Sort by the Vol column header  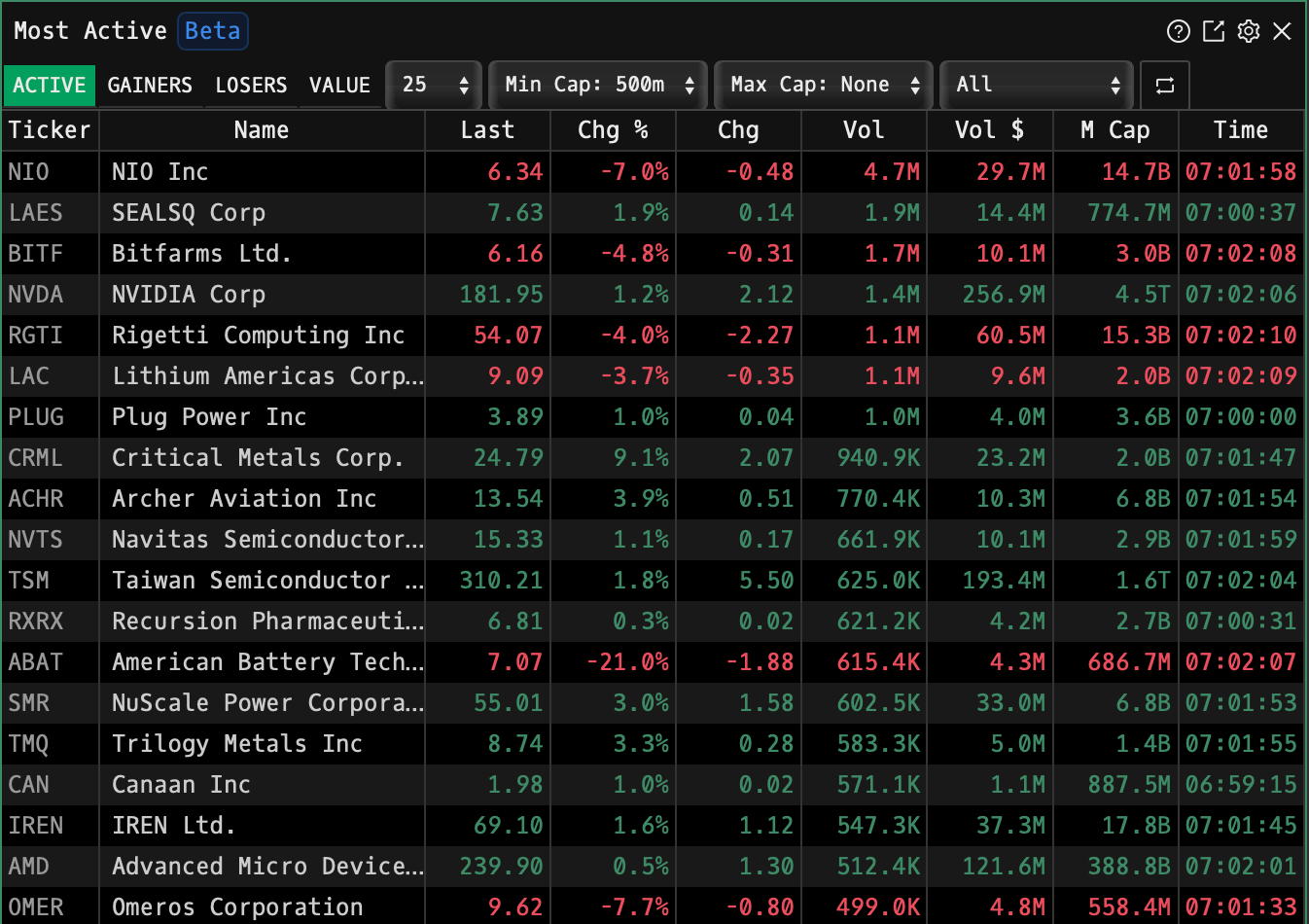pos(864,130)
